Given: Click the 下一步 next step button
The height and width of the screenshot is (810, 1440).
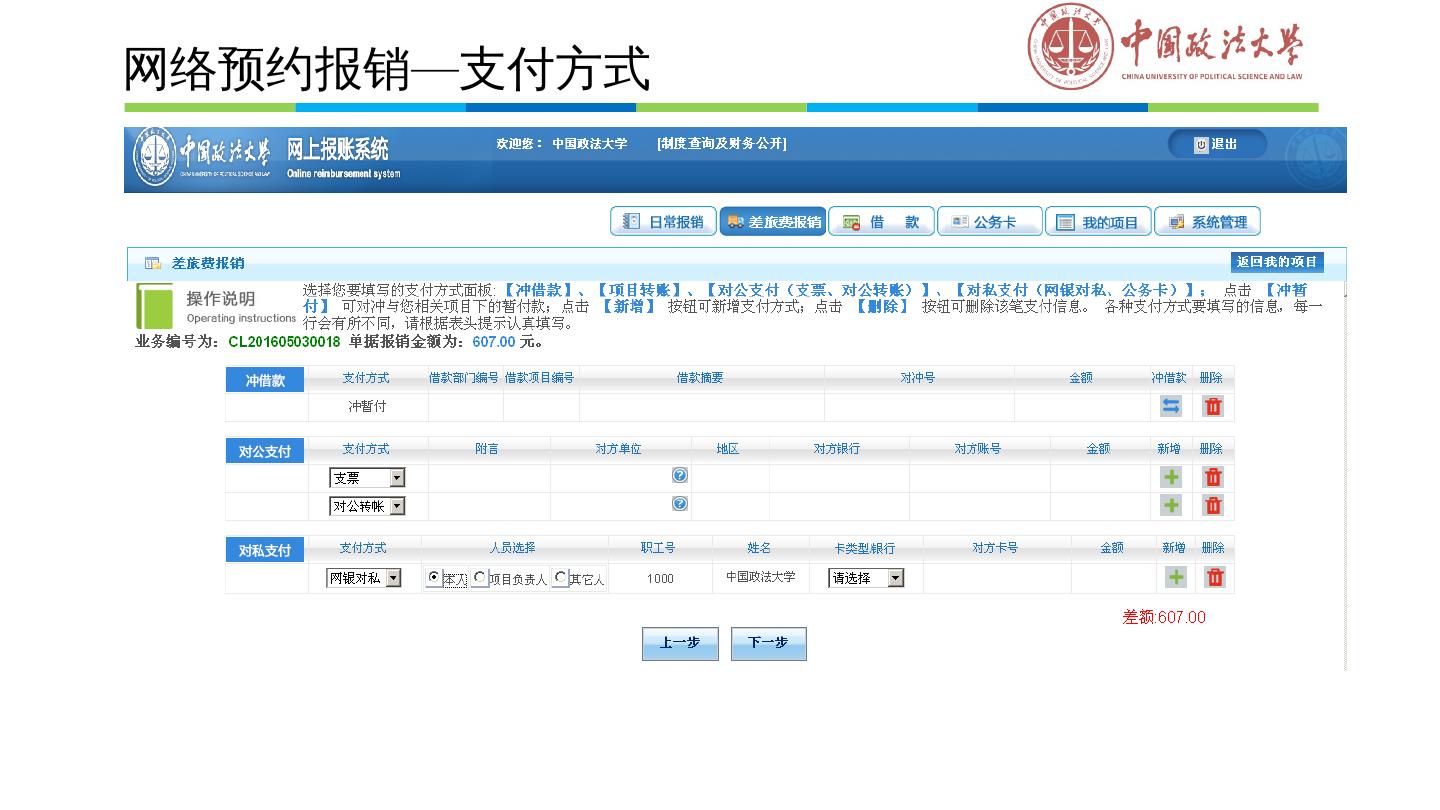Looking at the screenshot, I should coord(768,643).
